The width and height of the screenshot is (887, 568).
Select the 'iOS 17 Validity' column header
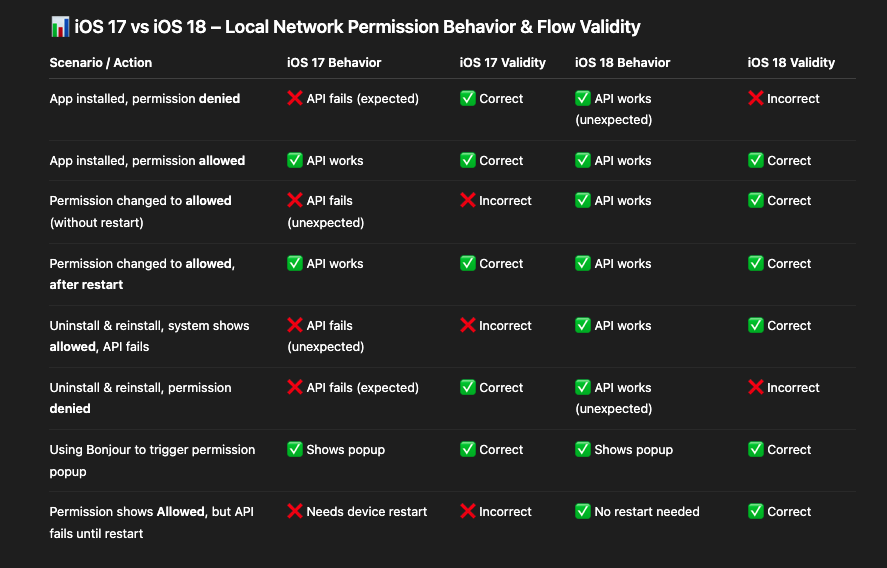(x=502, y=62)
